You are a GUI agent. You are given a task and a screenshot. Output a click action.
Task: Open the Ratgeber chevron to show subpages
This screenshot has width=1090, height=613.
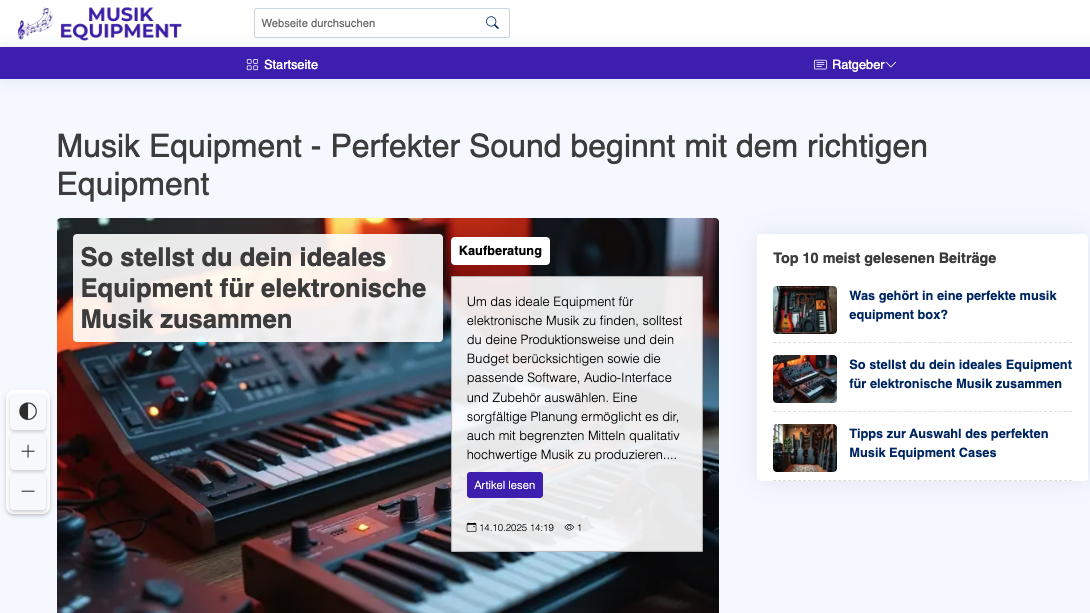[890, 64]
